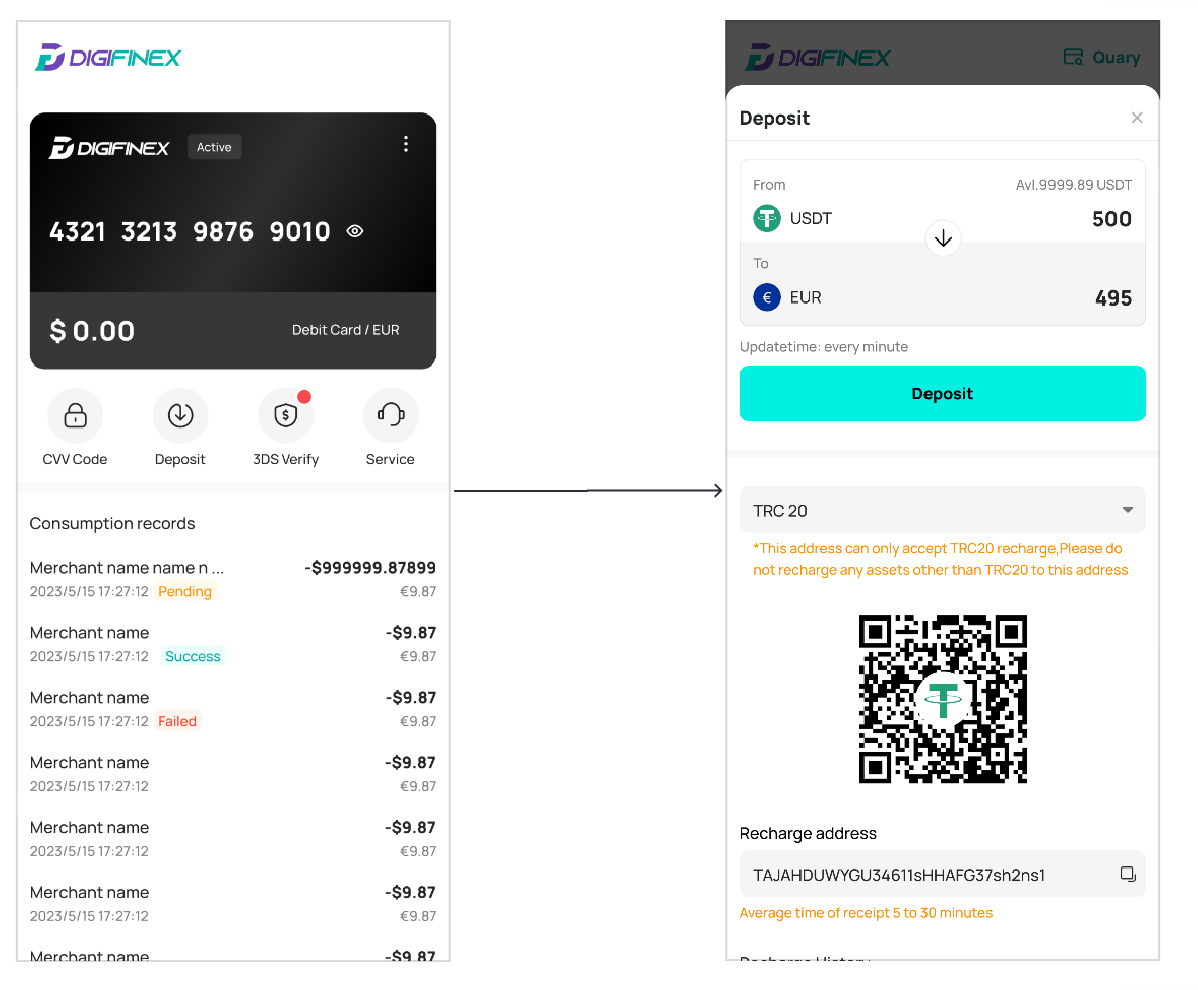Tap 'Average time of receipt 5 to 30 minutes'
Screen dimensions: 1198x990
pos(866,913)
